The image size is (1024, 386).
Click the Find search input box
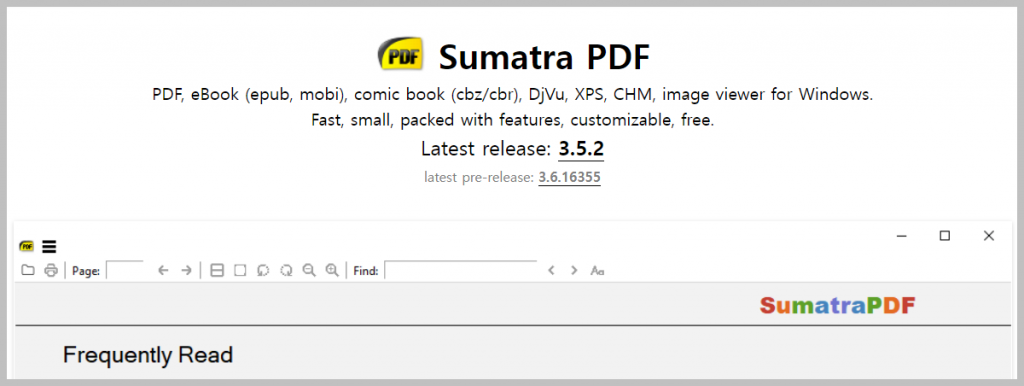pyautogui.click(x=461, y=270)
